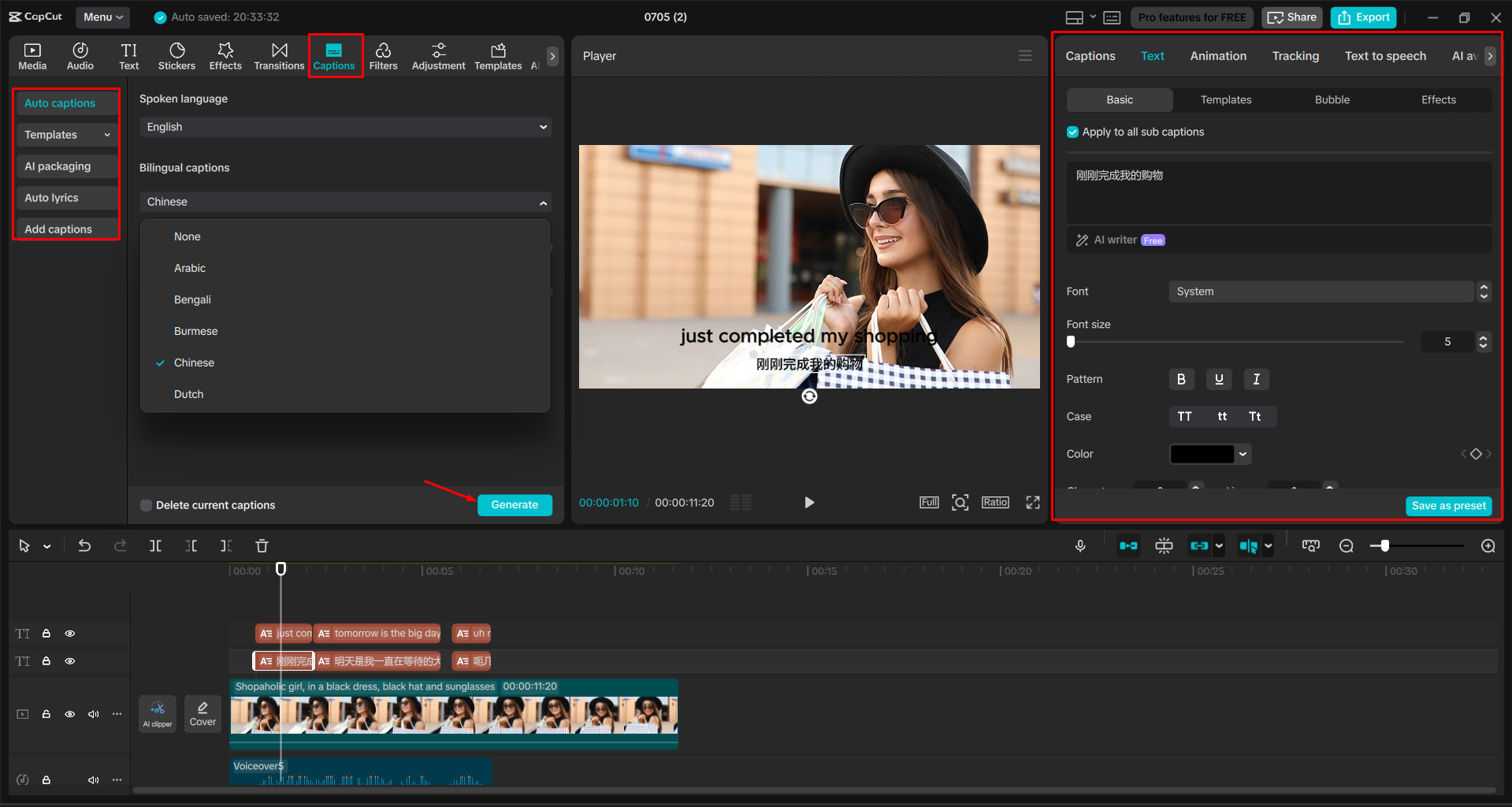The height and width of the screenshot is (807, 1512).
Task: Uncheck Apply to all sub captions
Action: coord(1072,132)
